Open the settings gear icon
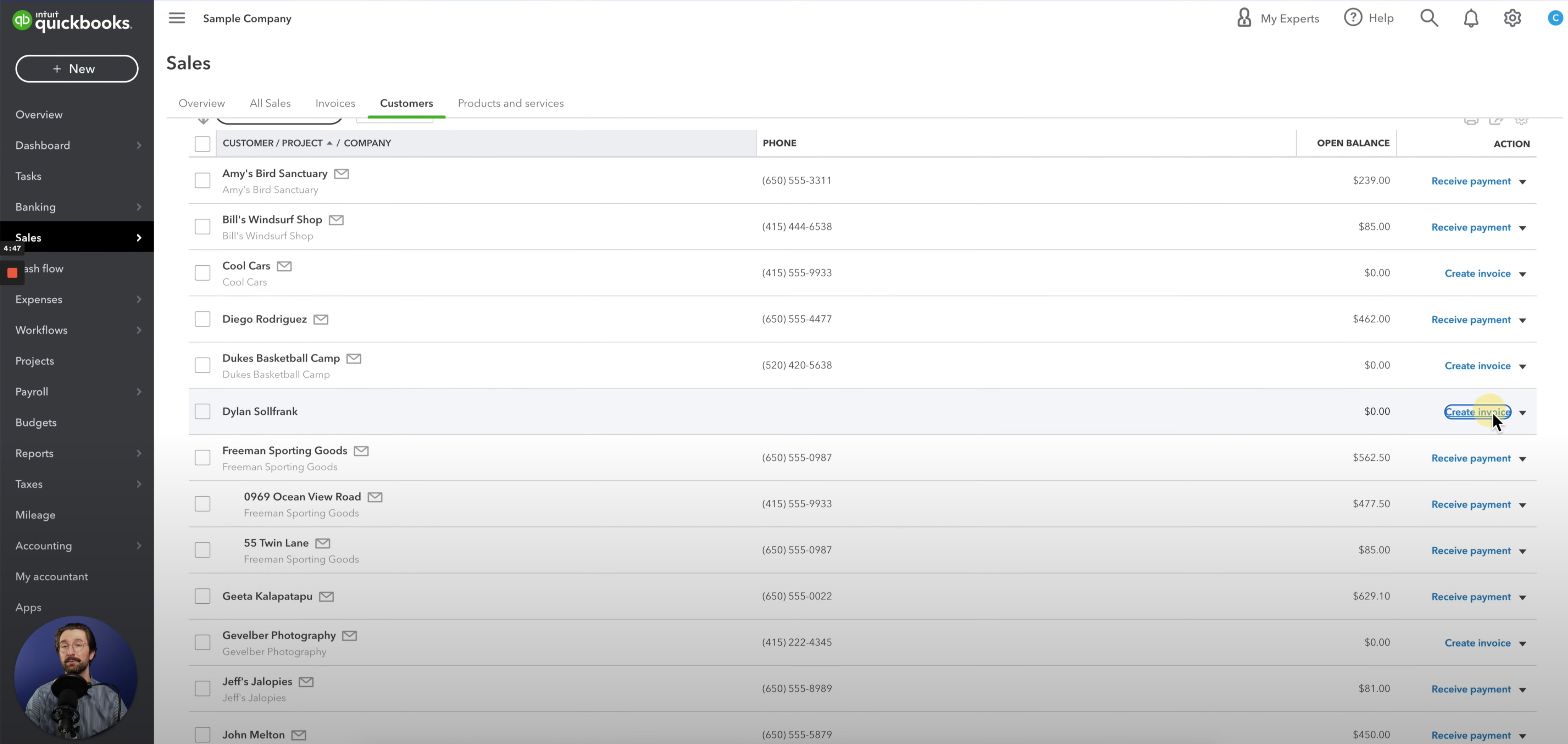 tap(1512, 18)
